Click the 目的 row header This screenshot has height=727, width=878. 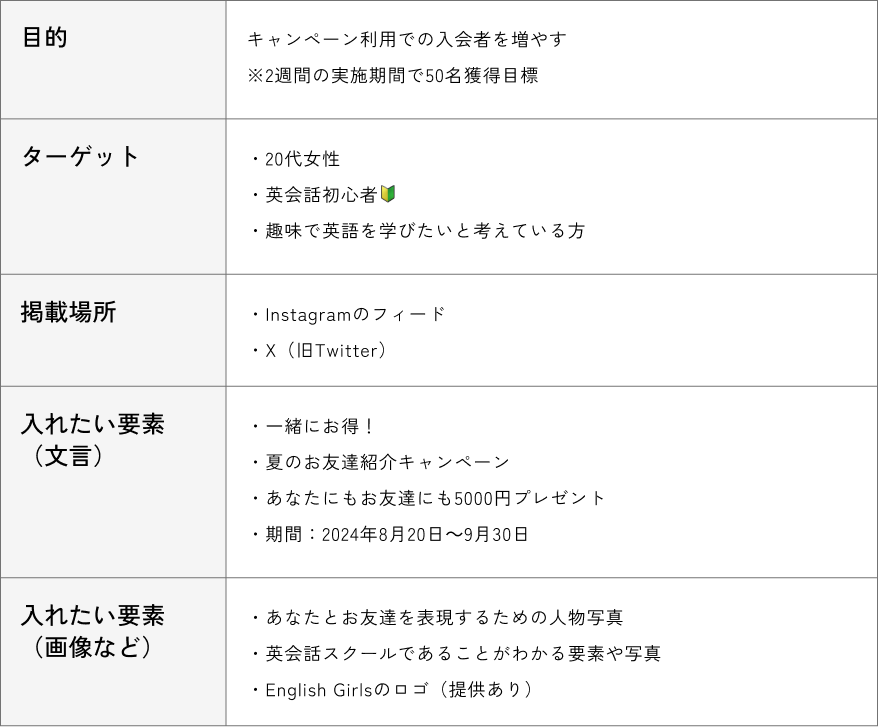click(x=45, y=38)
